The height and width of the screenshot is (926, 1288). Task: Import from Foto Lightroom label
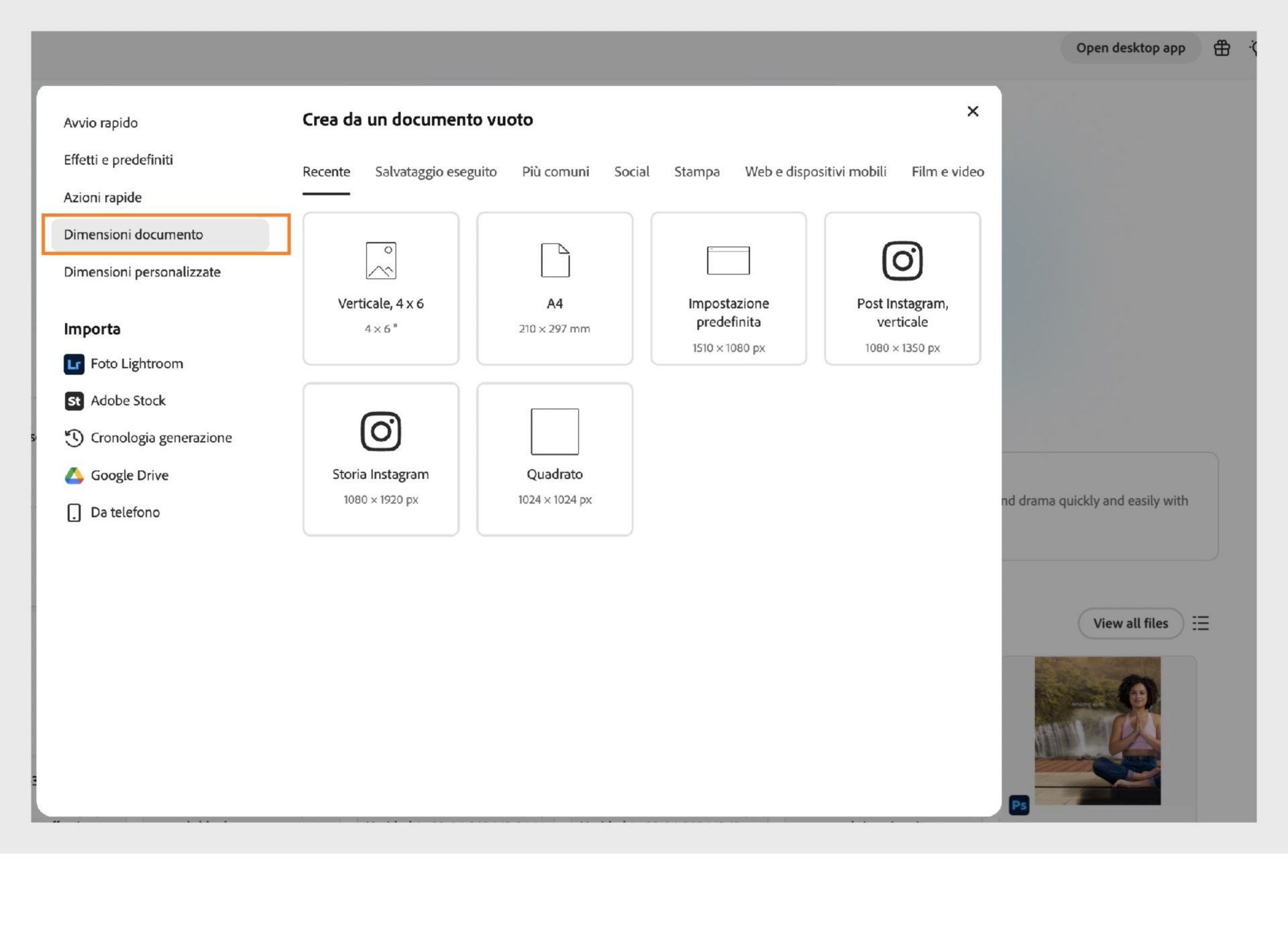click(137, 364)
